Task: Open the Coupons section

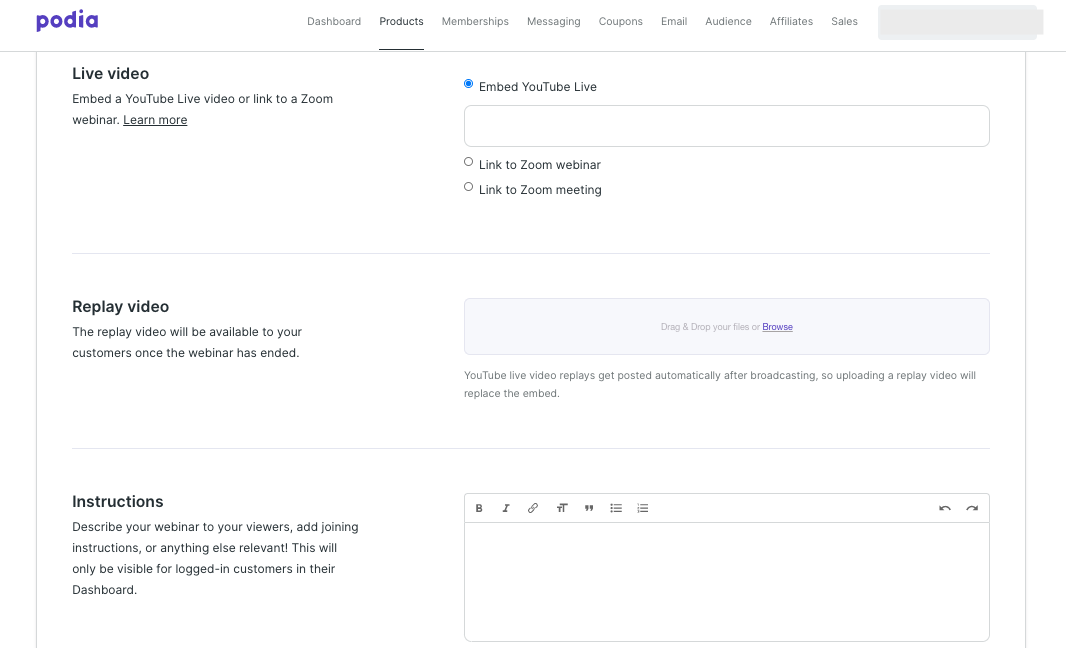Action: pyautogui.click(x=620, y=21)
